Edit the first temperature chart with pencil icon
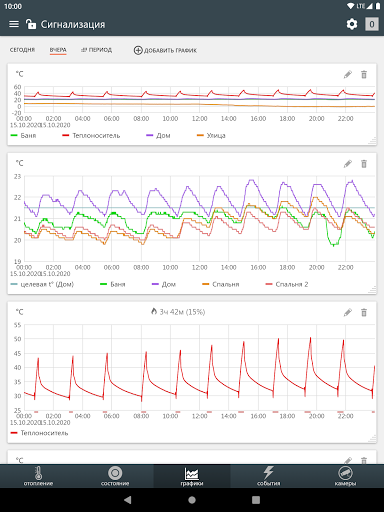384x512 pixels. (x=348, y=74)
